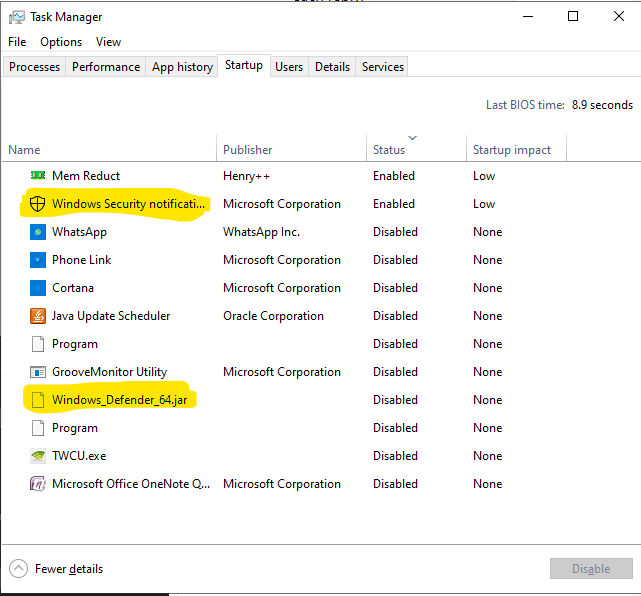The height and width of the screenshot is (596, 641).
Task: Switch to the Services tab
Action: [383, 67]
